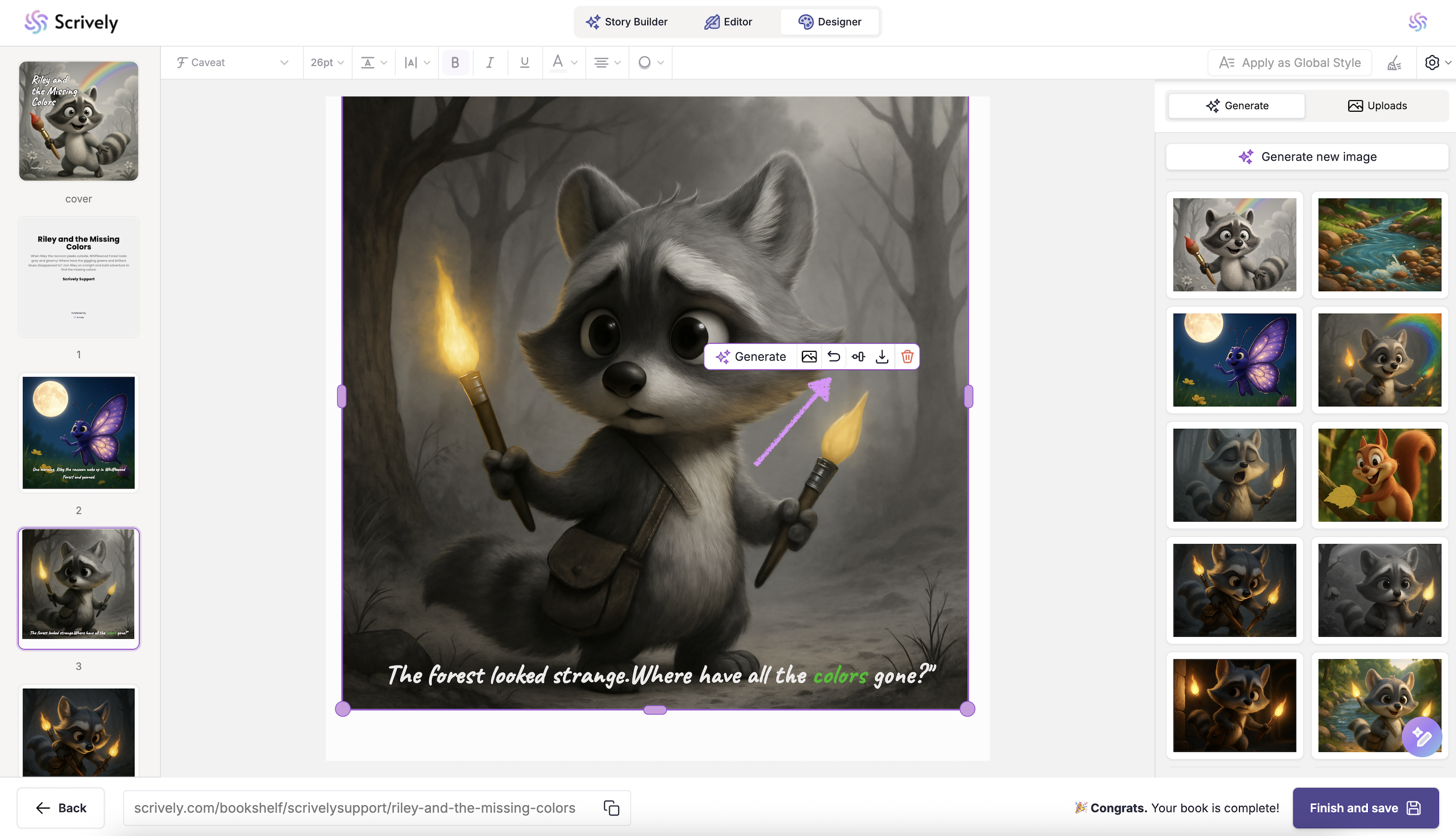Toggle italic formatting
The width and height of the screenshot is (1456, 836).
point(489,62)
